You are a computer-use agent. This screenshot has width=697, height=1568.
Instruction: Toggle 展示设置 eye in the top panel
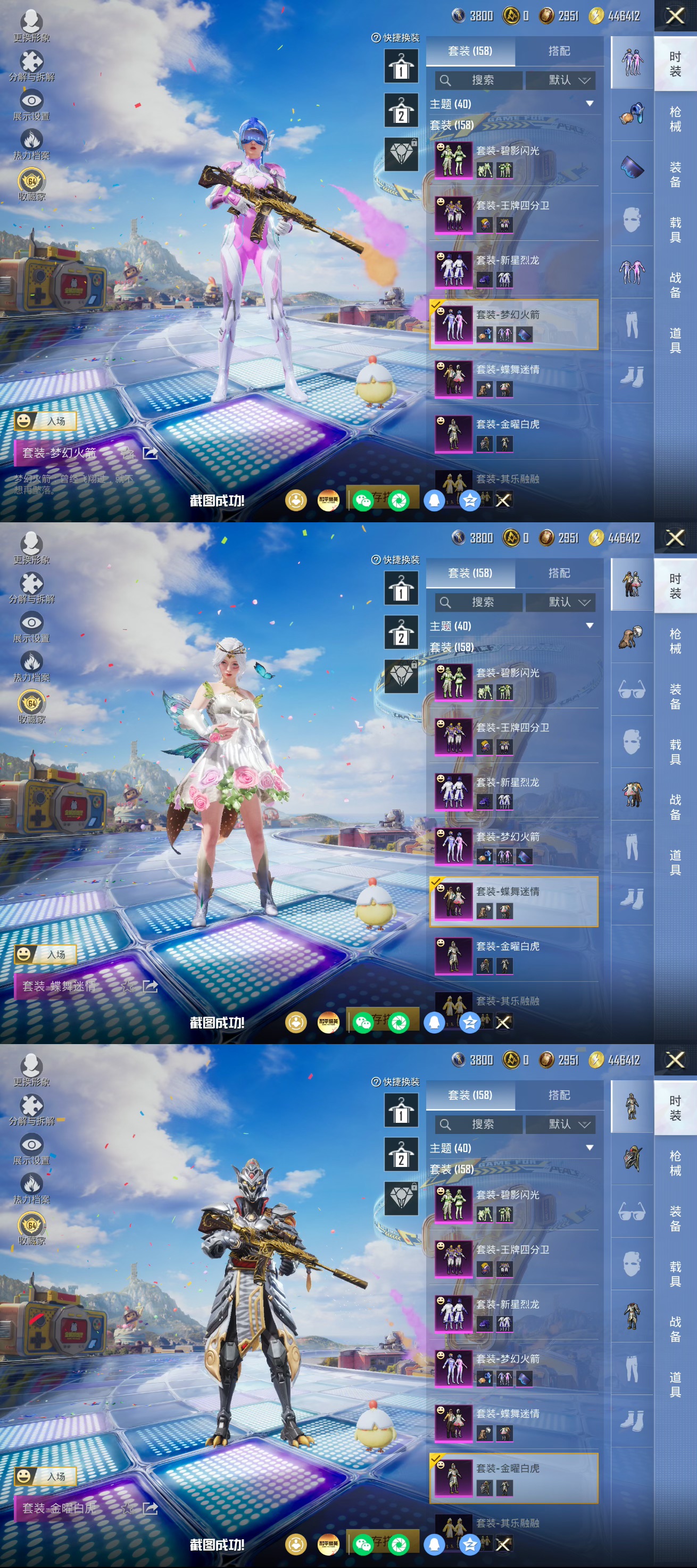coord(31,105)
